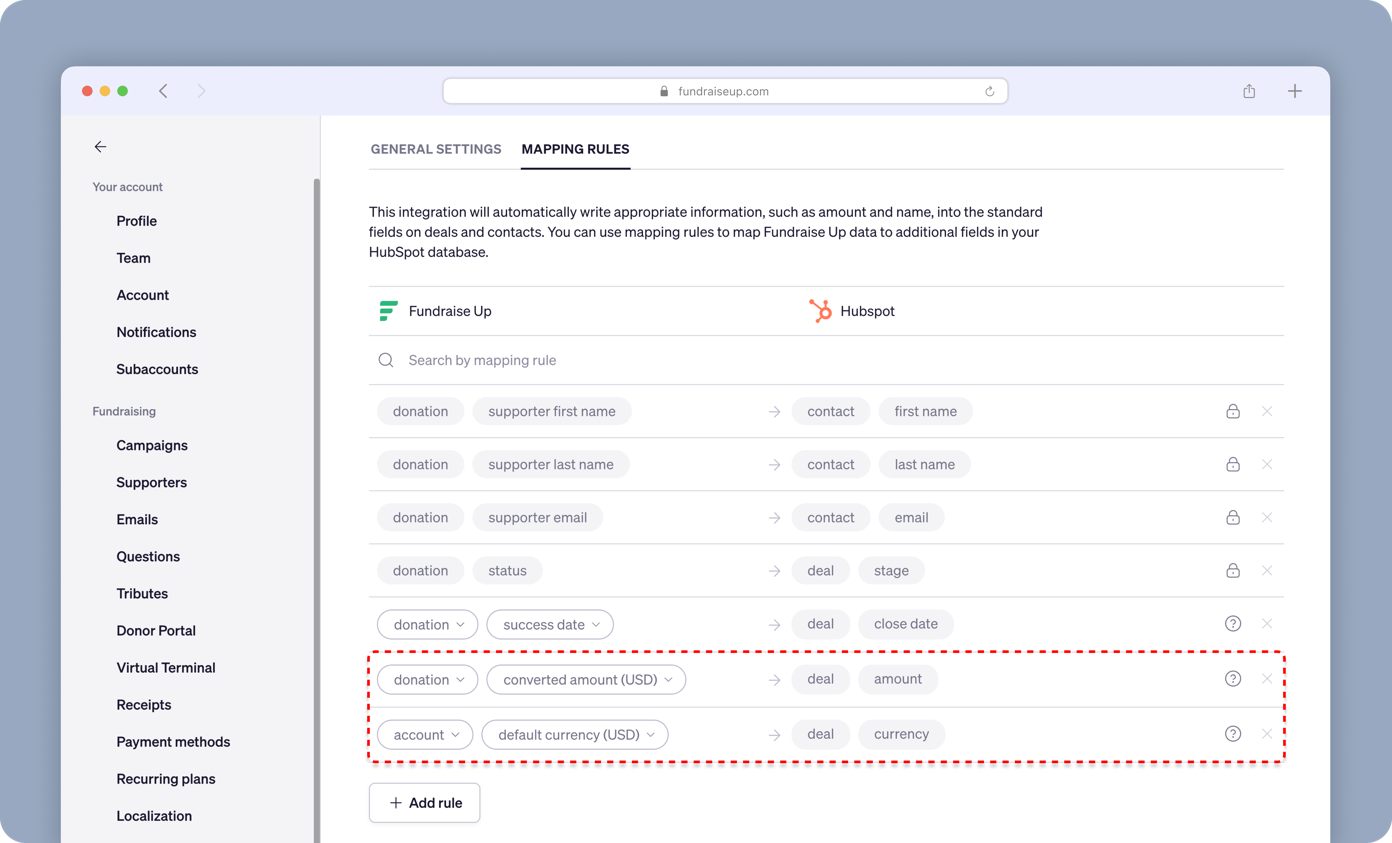Click the back arrow in sidebar

coord(100,147)
